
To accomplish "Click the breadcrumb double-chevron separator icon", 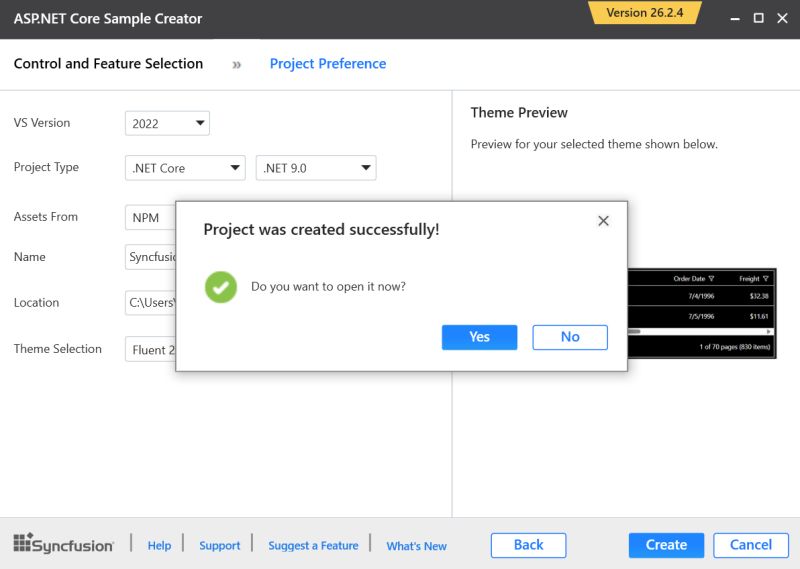I will click(236, 65).
